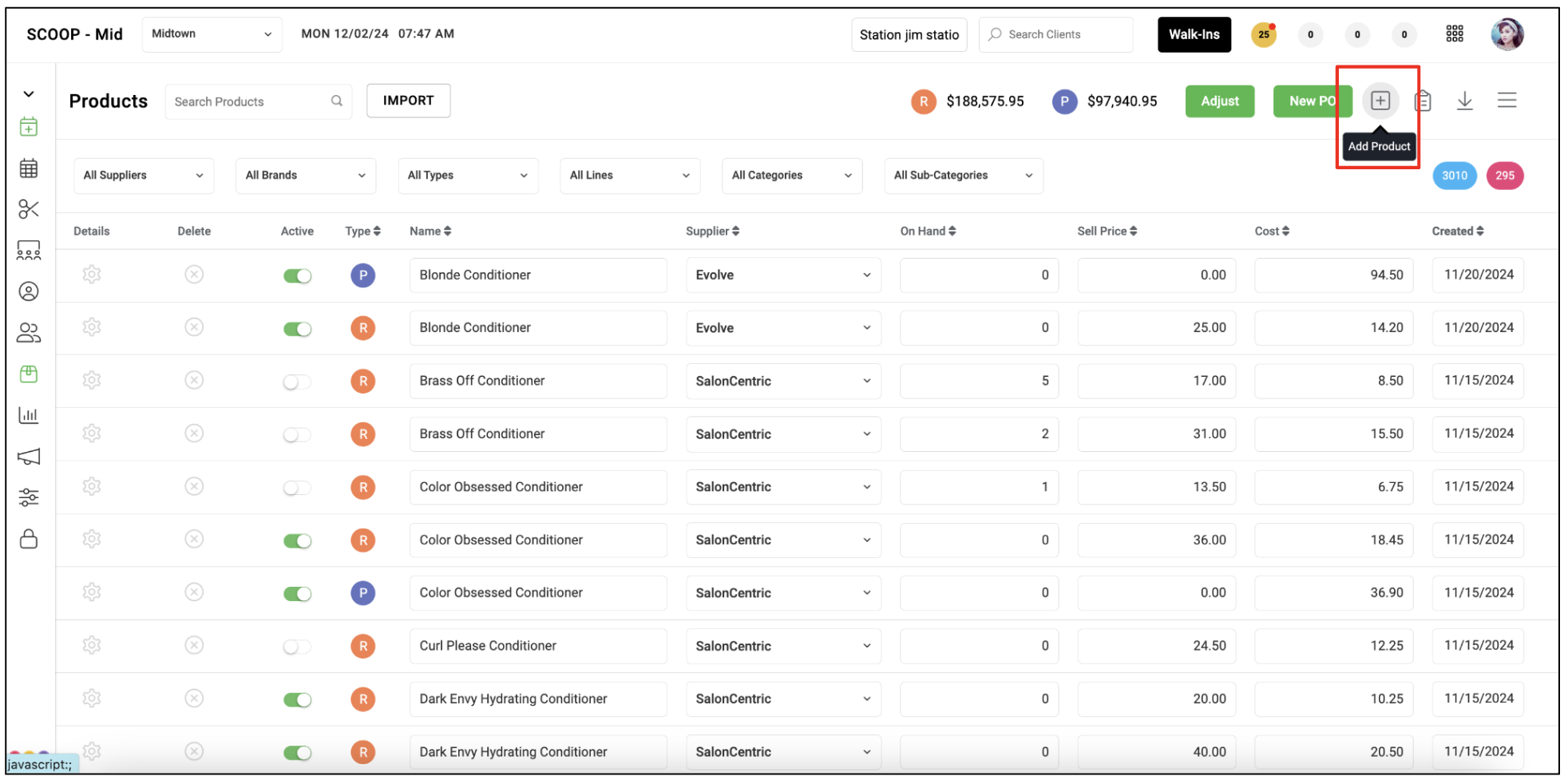Click the Add Product plus icon

(1380, 101)
